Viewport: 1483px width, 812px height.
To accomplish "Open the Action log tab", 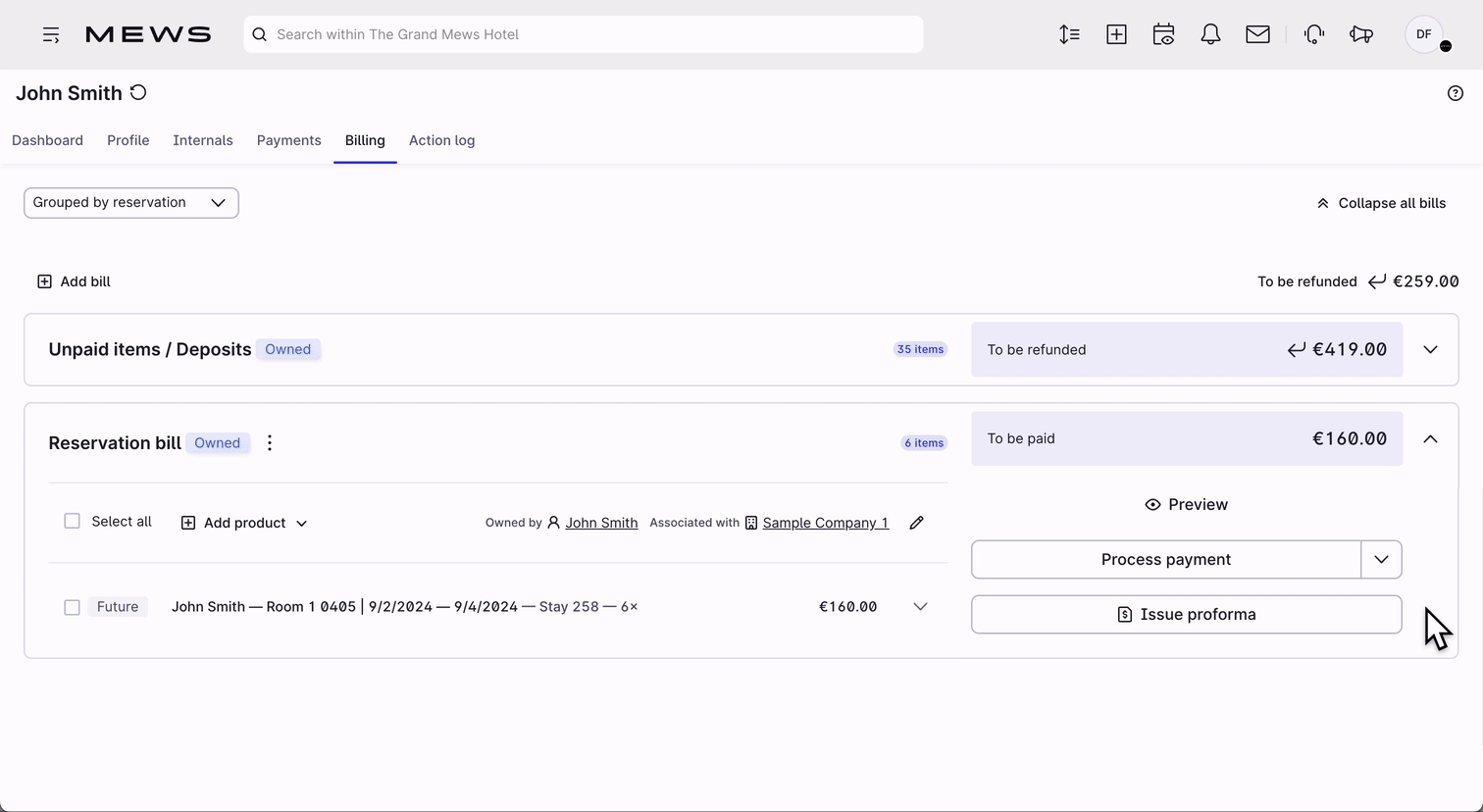I will tap(442, 140).
